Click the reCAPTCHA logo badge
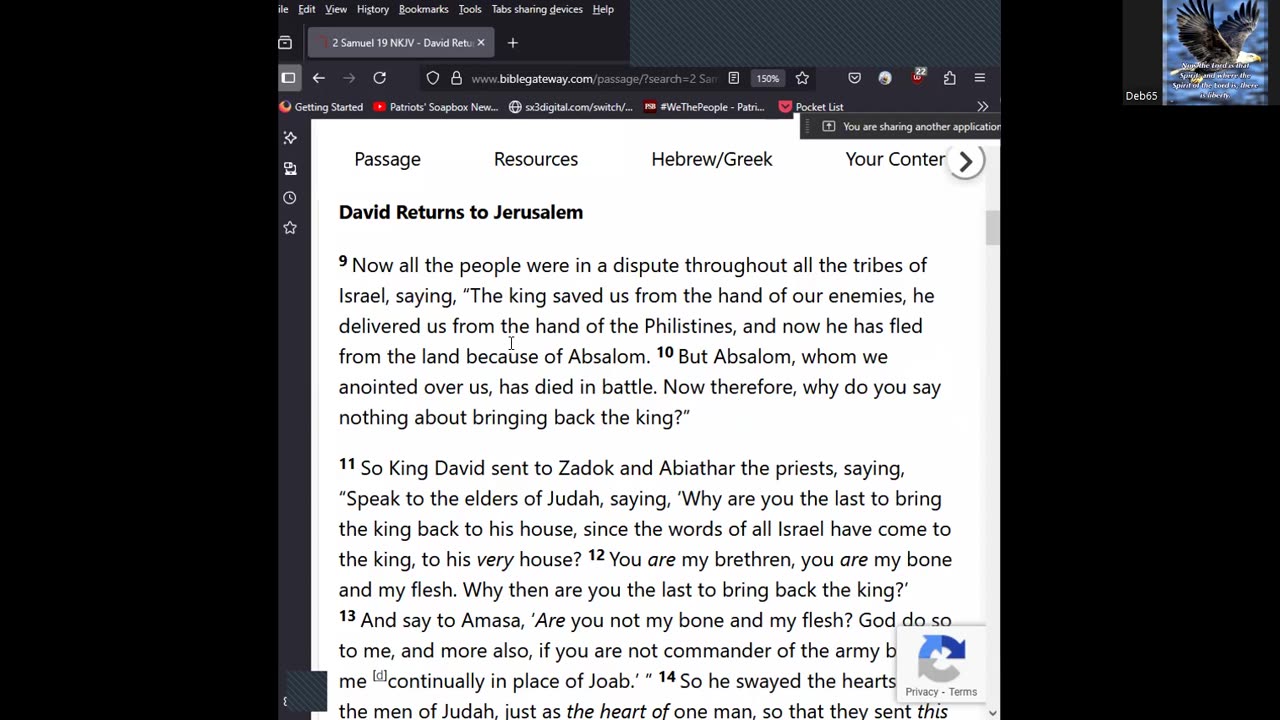The height and width of the screenshot is (720, 1280). click(941, 658)
